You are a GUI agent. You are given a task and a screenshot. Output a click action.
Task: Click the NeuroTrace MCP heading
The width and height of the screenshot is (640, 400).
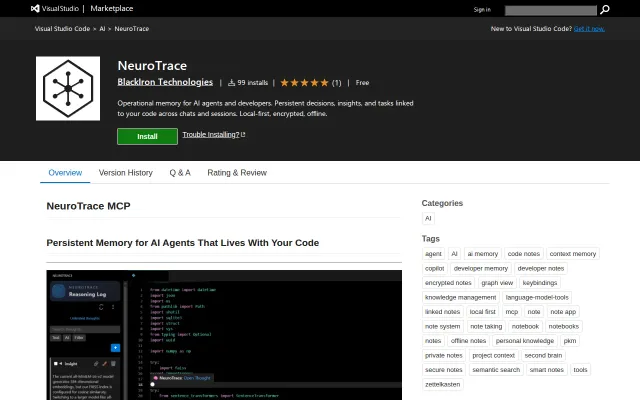tap(88, 206)
